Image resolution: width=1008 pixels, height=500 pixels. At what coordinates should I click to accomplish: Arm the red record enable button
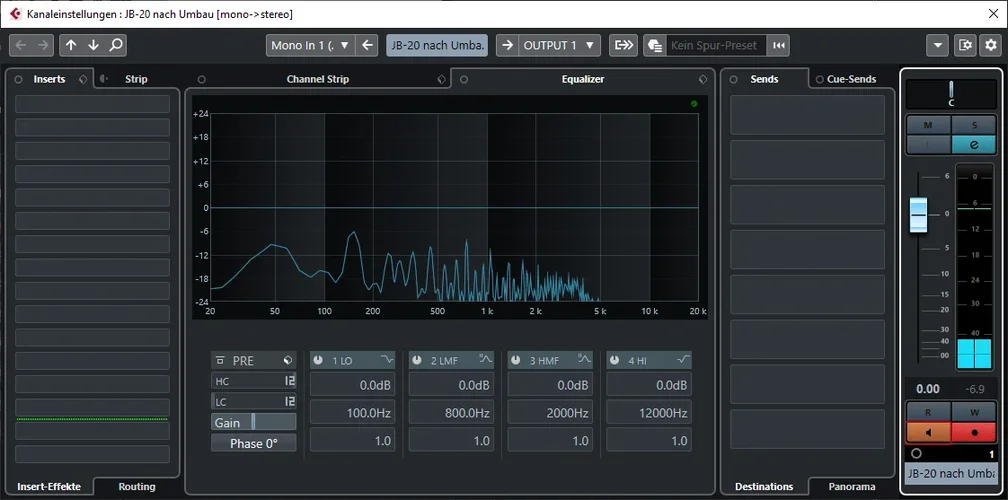tap(974, 433)
